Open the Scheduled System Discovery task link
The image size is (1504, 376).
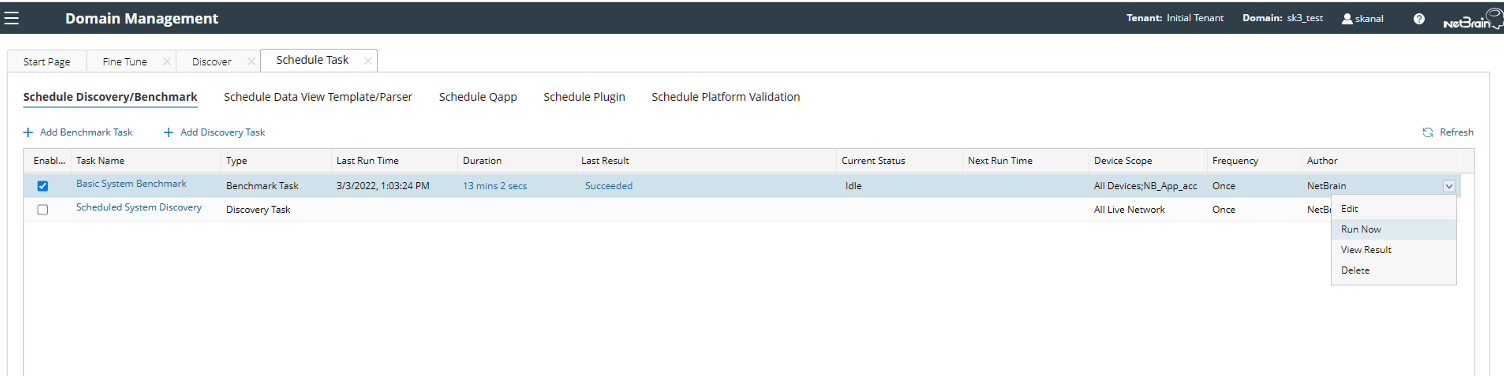tap(139, 208)
